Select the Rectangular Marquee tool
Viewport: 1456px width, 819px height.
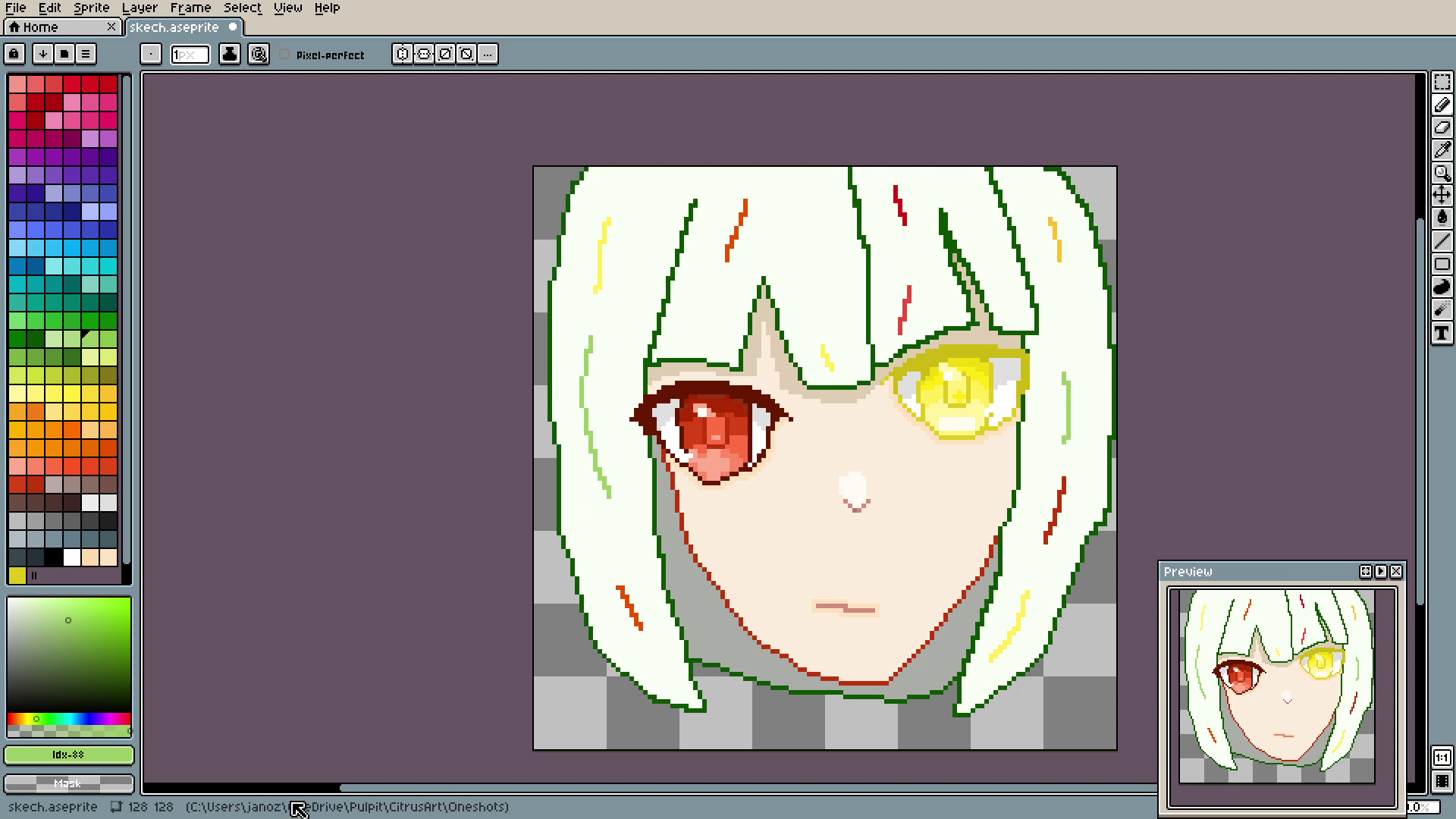click(1442, 82)
